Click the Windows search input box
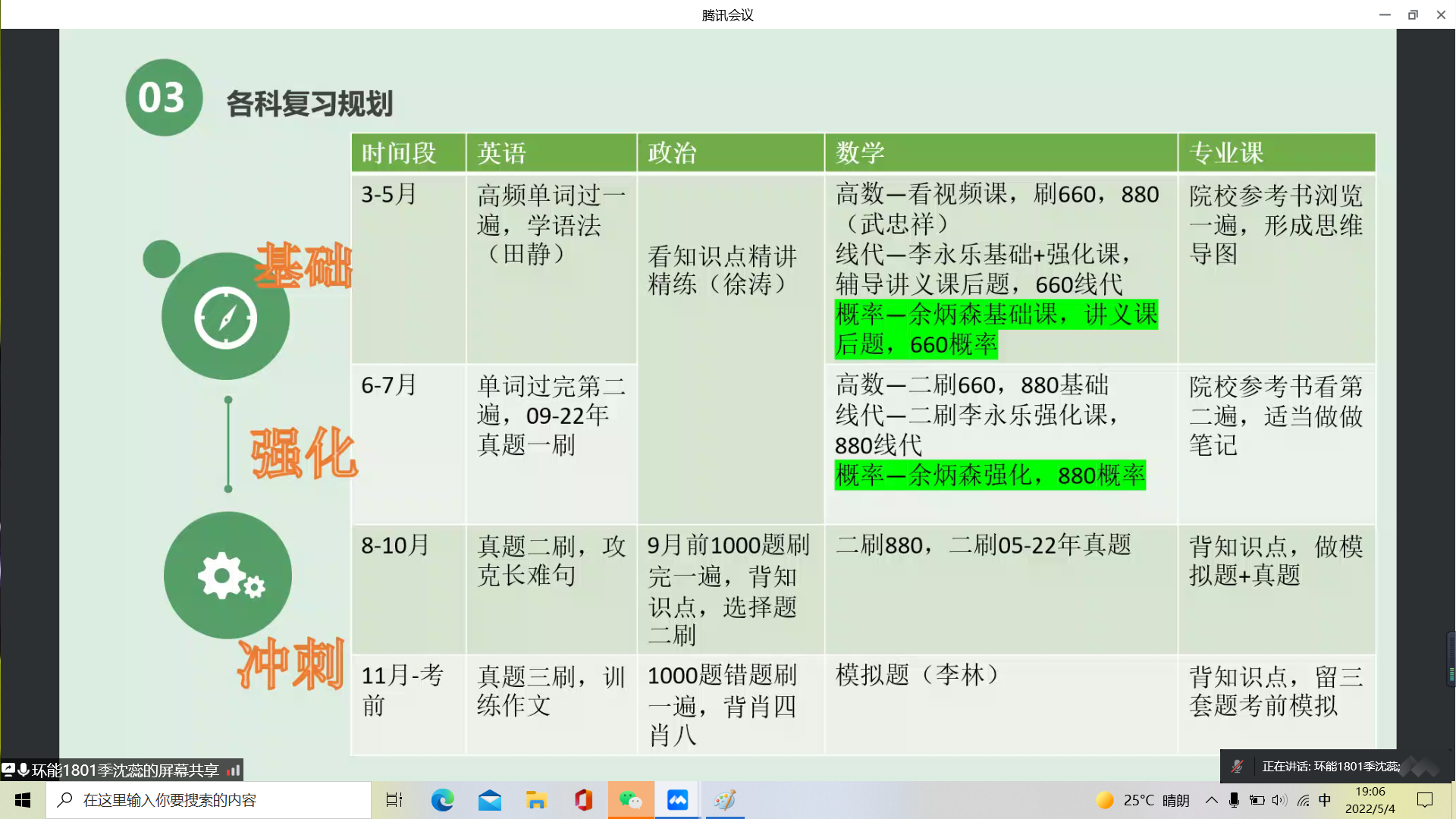This screenshot has height=819, width=1456. click(209, 800)
